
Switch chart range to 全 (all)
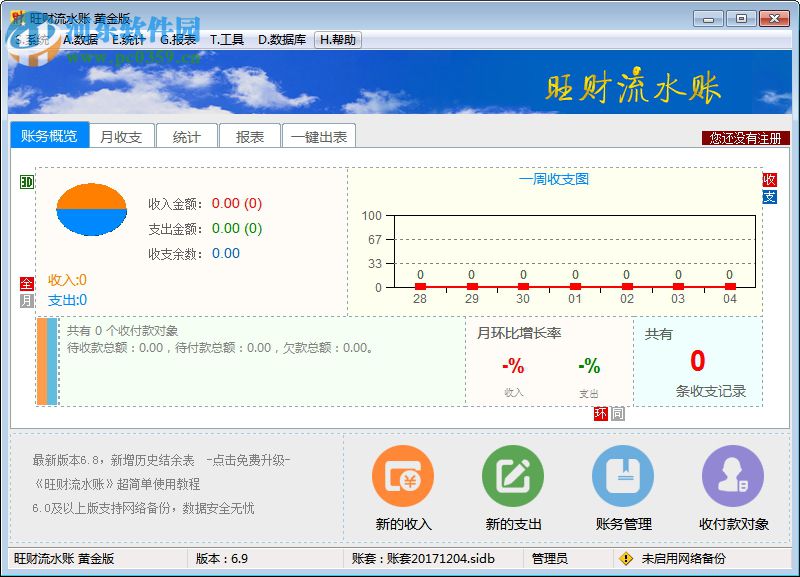(25, 284)
